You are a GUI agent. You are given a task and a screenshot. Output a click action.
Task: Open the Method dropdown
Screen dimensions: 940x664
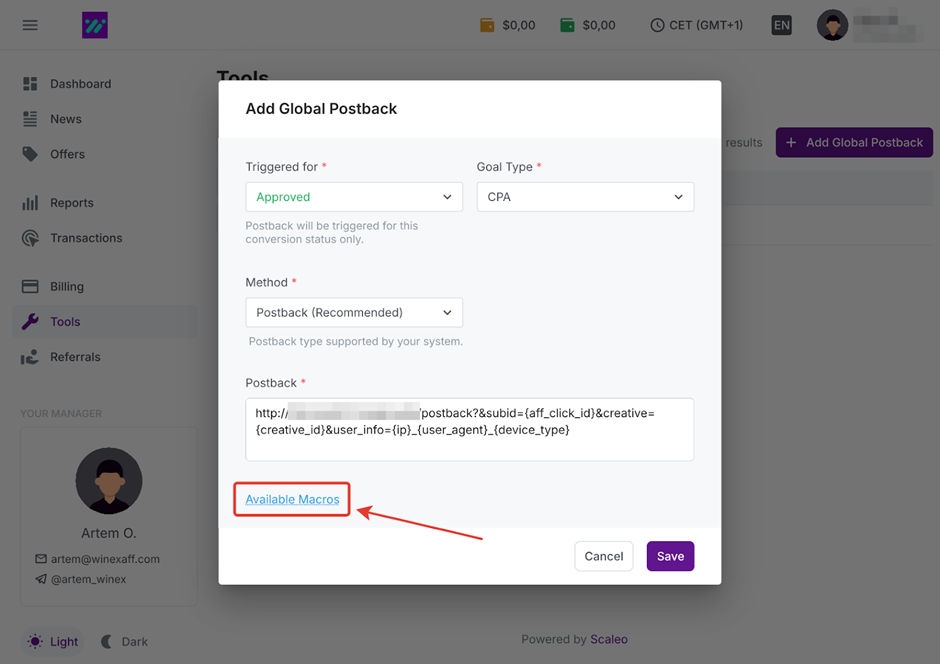[x=354, y=312]
